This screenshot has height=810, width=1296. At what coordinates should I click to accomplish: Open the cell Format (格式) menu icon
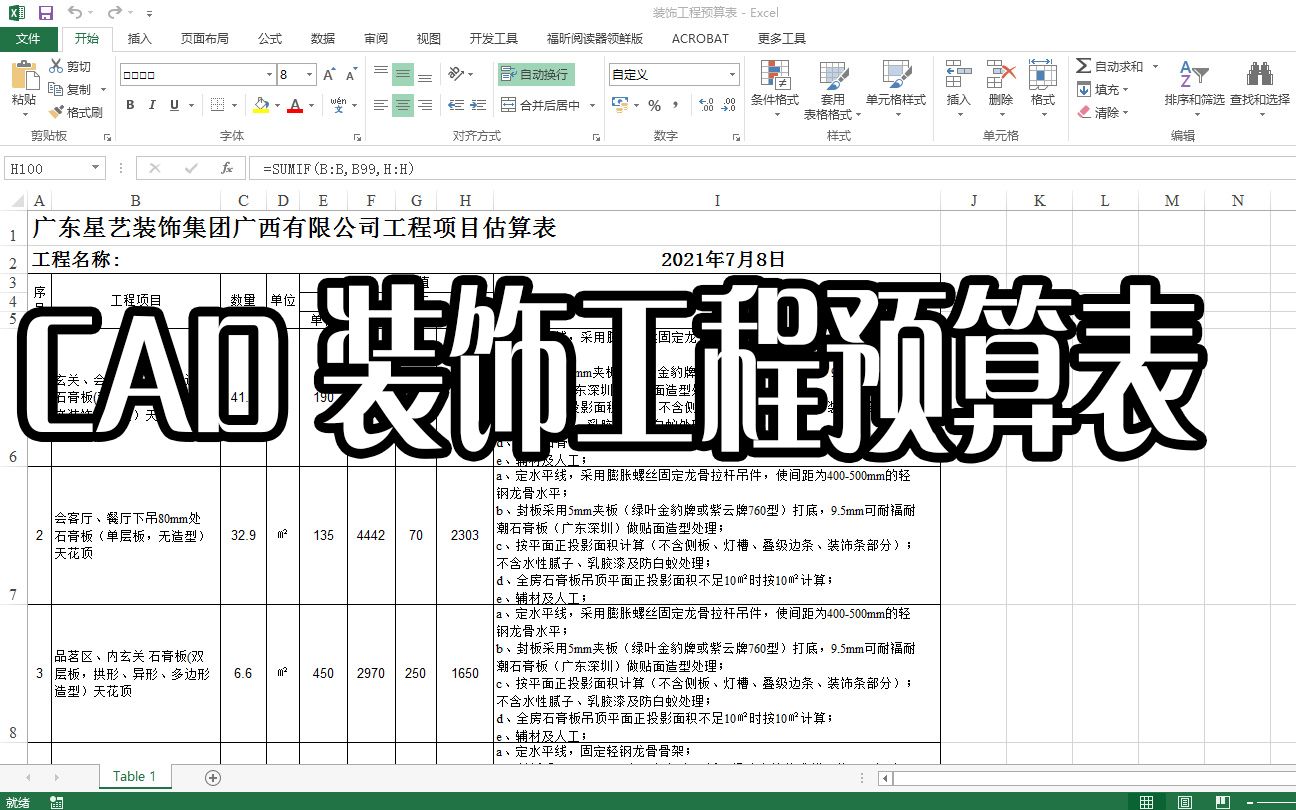pyautogui.click(x=1042, y=75)
